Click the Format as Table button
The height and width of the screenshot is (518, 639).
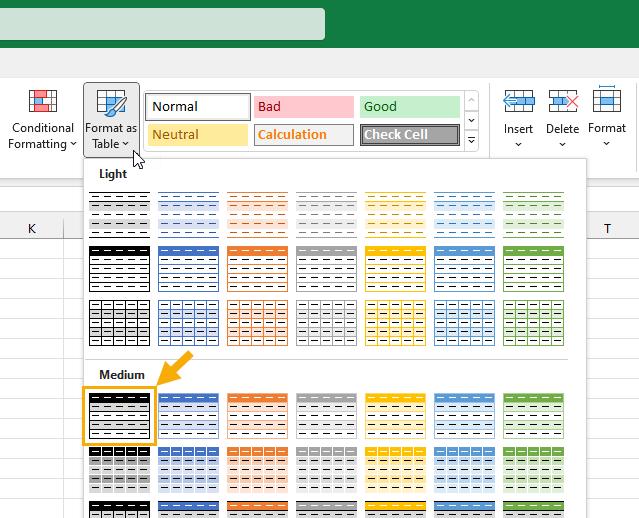pos(111,120)
